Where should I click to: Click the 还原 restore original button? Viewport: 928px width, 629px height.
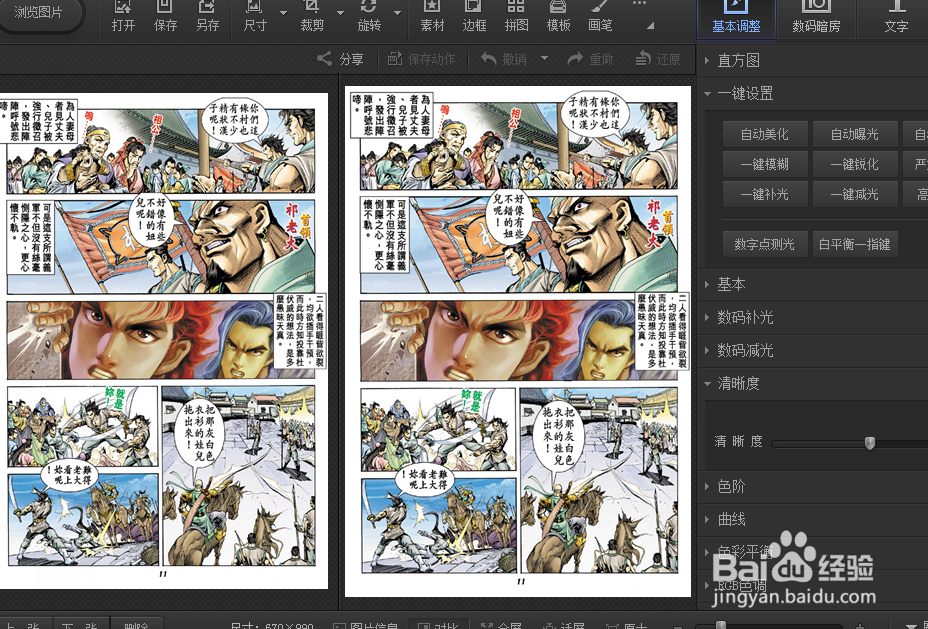[x=658, y=59]
